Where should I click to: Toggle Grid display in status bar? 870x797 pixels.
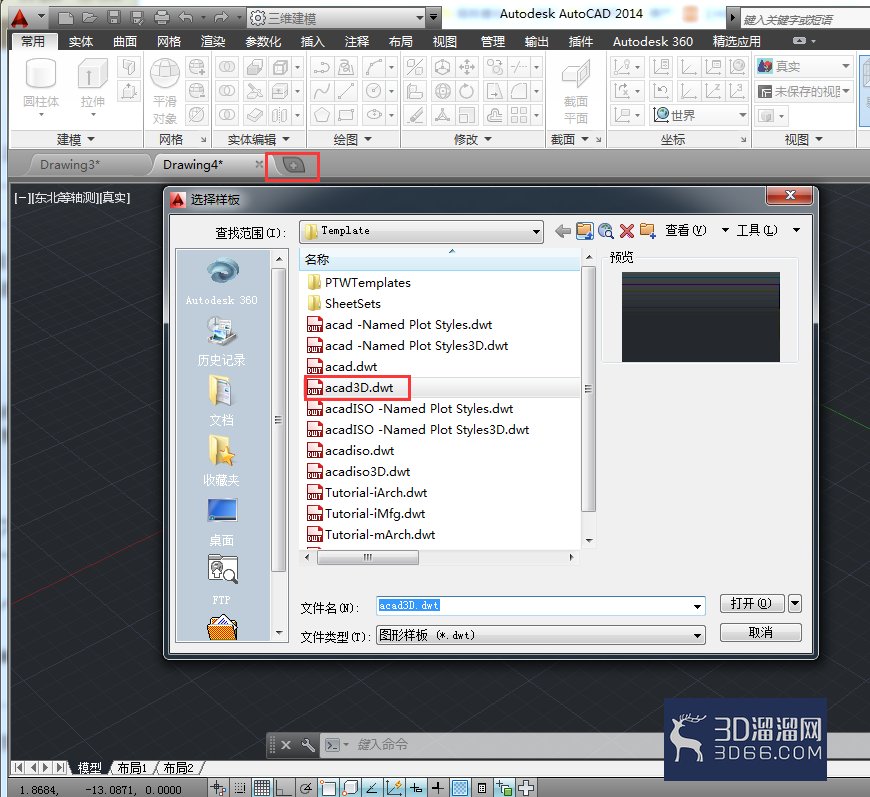click(262, 788)
